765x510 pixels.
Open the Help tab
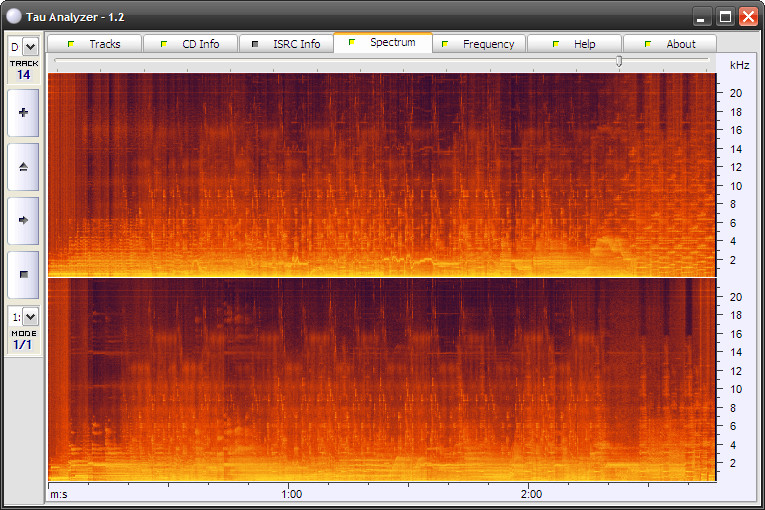point(574,44)
